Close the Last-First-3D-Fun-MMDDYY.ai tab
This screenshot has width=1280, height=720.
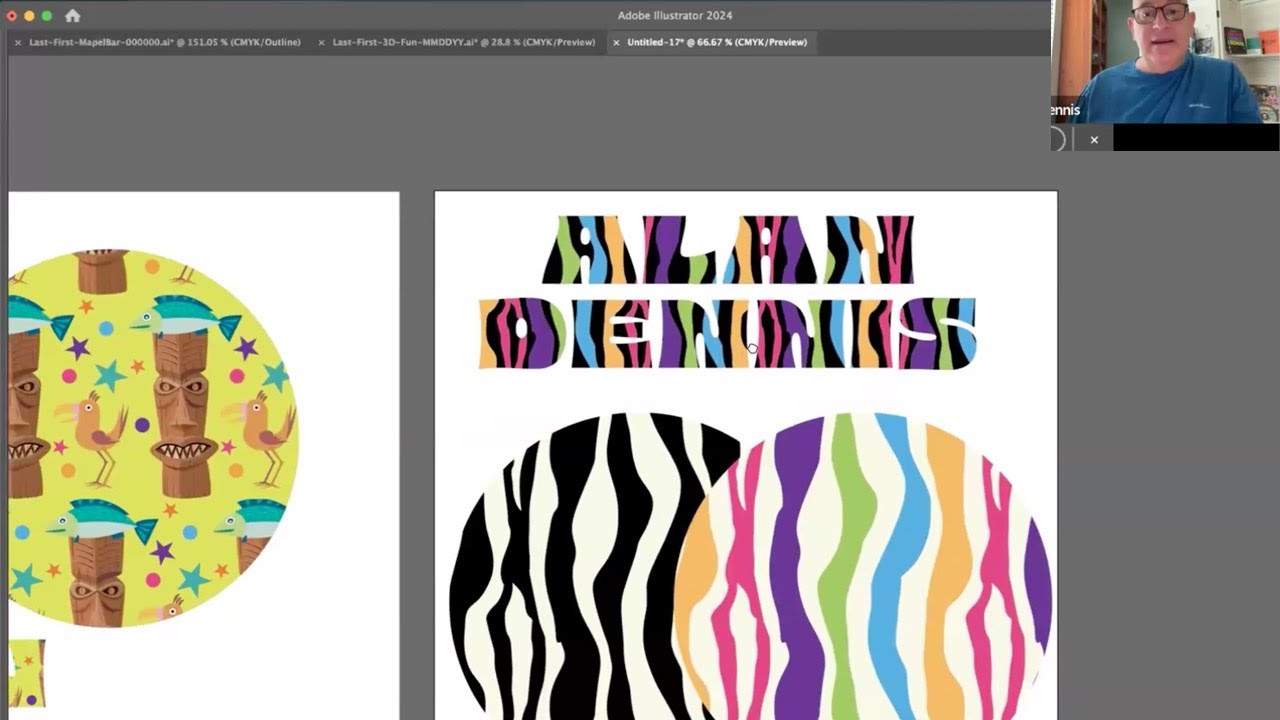[x=321, y=43]
